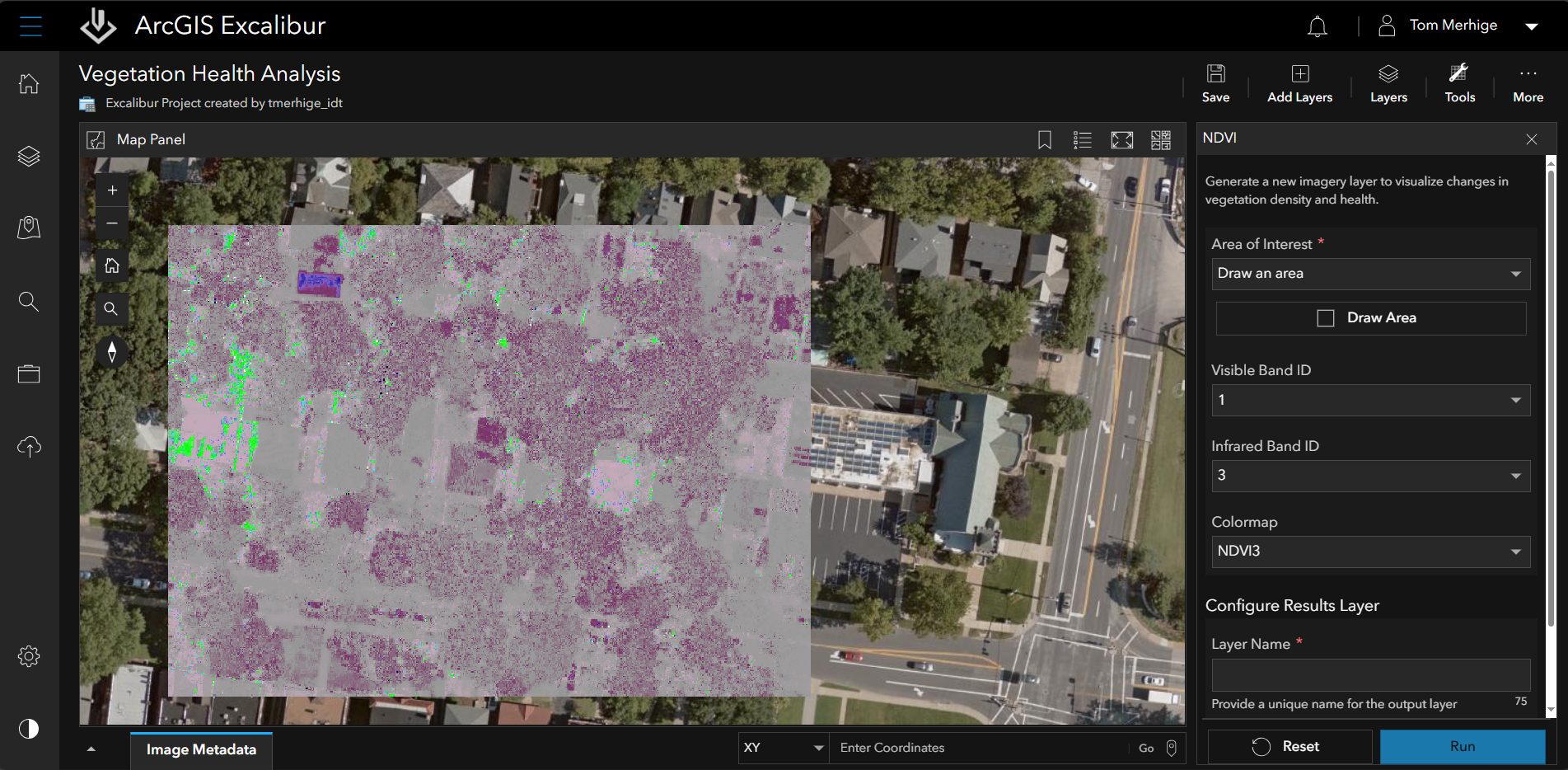Viewport: 1568px width, 770px height.
Task: Reset map orientation with the compass
Action: click(x=112, y=352)
